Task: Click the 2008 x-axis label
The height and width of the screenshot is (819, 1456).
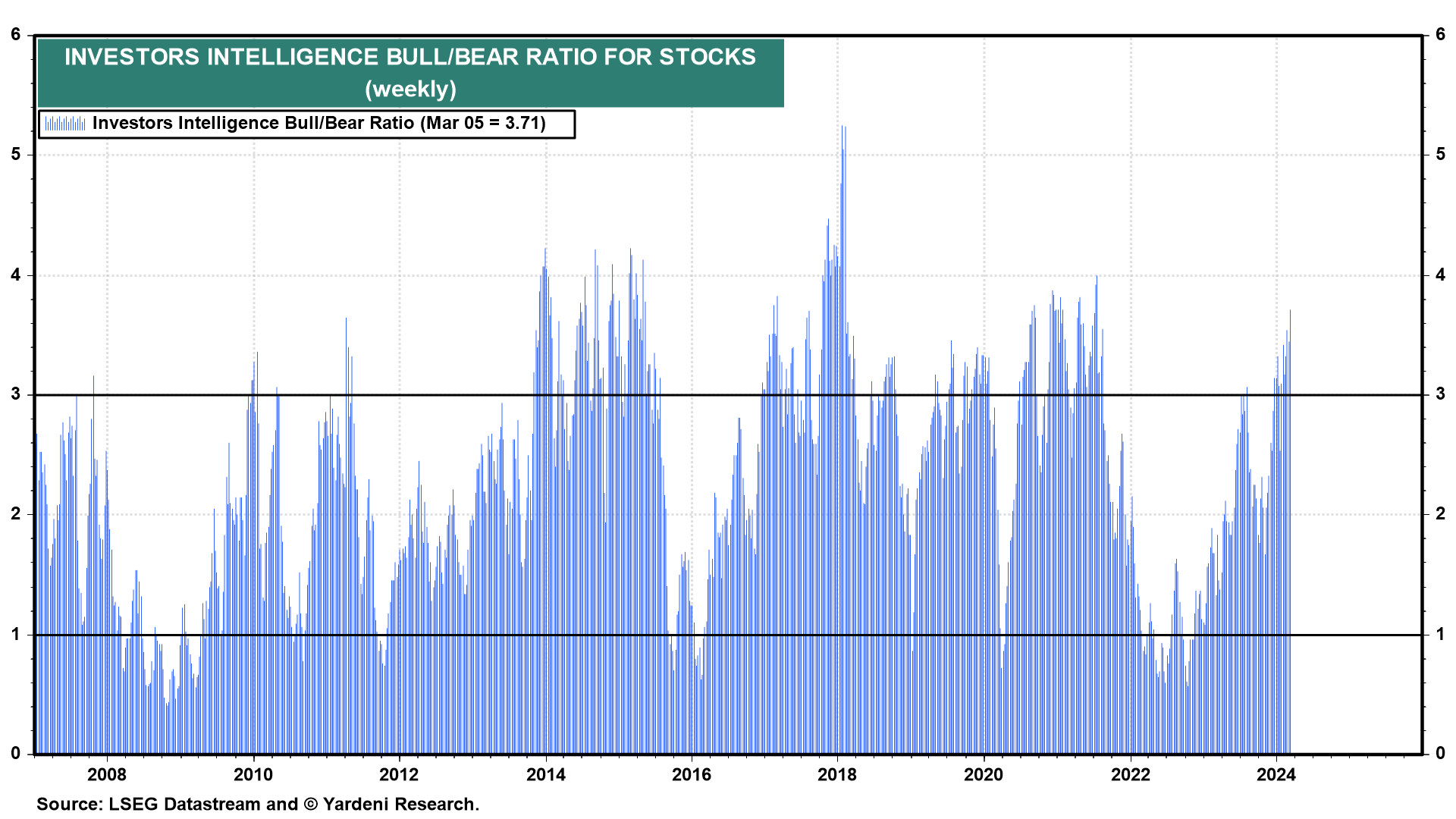Action: [x=107, y=774]
